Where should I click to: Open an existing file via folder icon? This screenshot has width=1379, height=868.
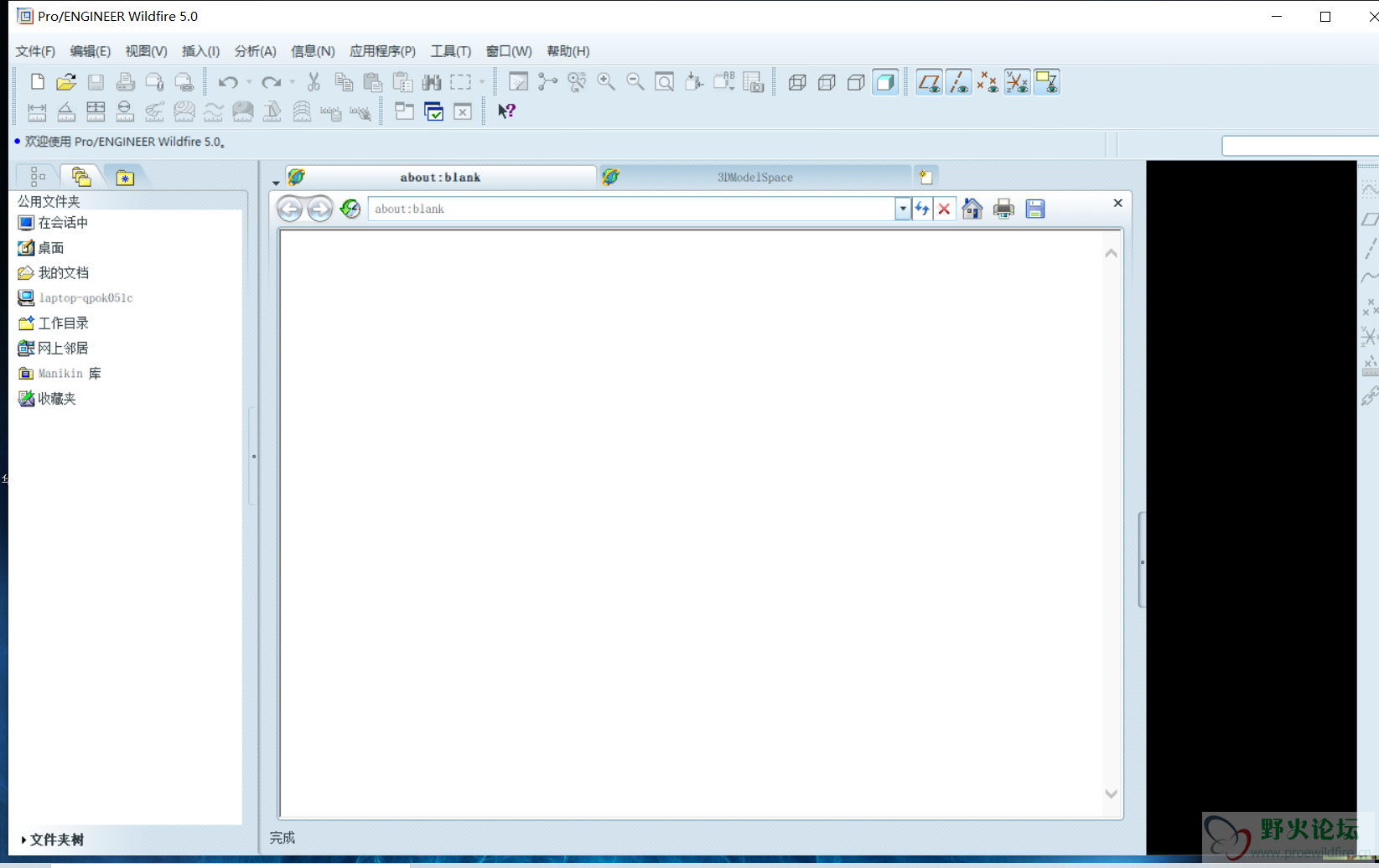click(x=66, y=82)
